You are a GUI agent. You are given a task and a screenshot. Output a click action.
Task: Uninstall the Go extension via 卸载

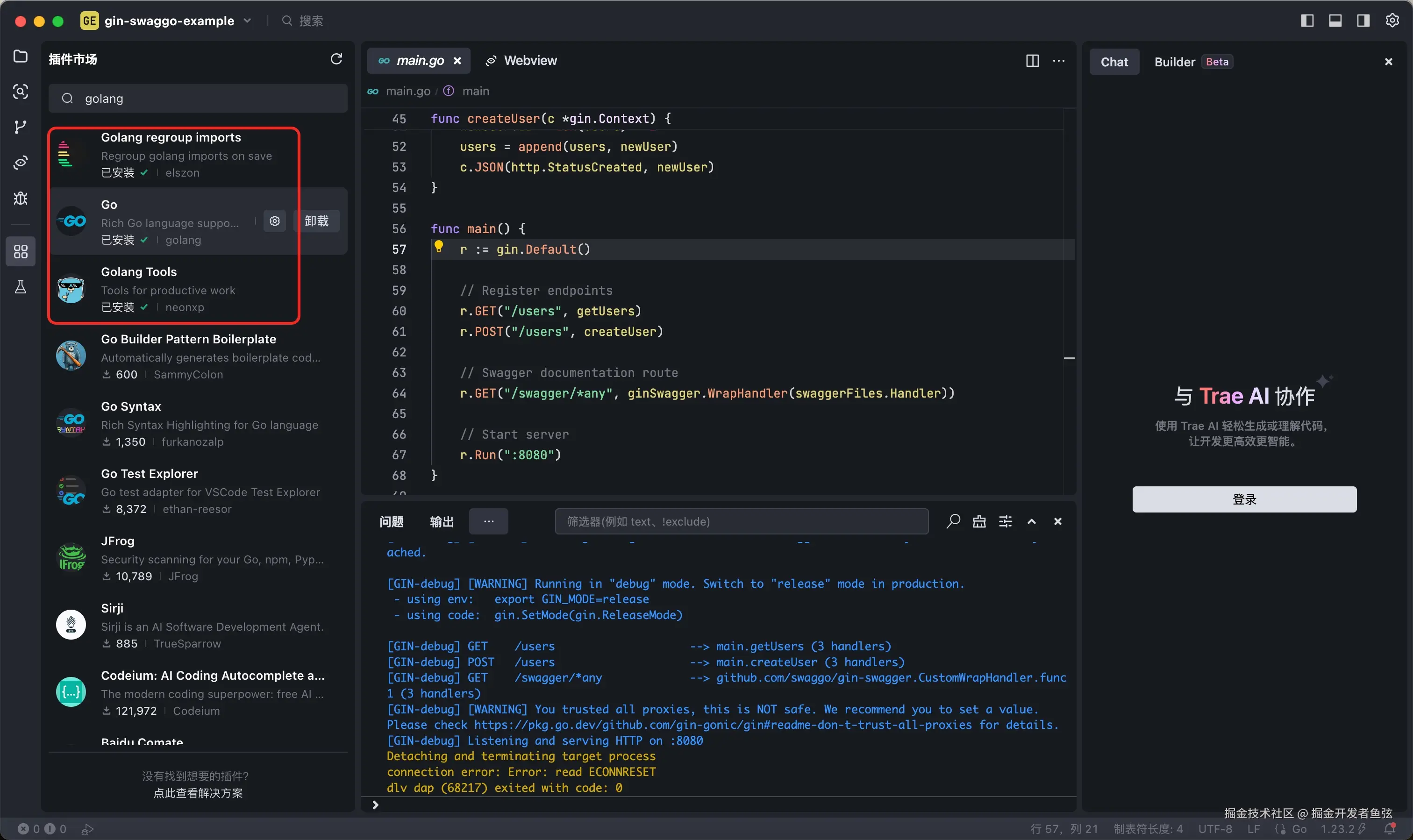(316, 221)
